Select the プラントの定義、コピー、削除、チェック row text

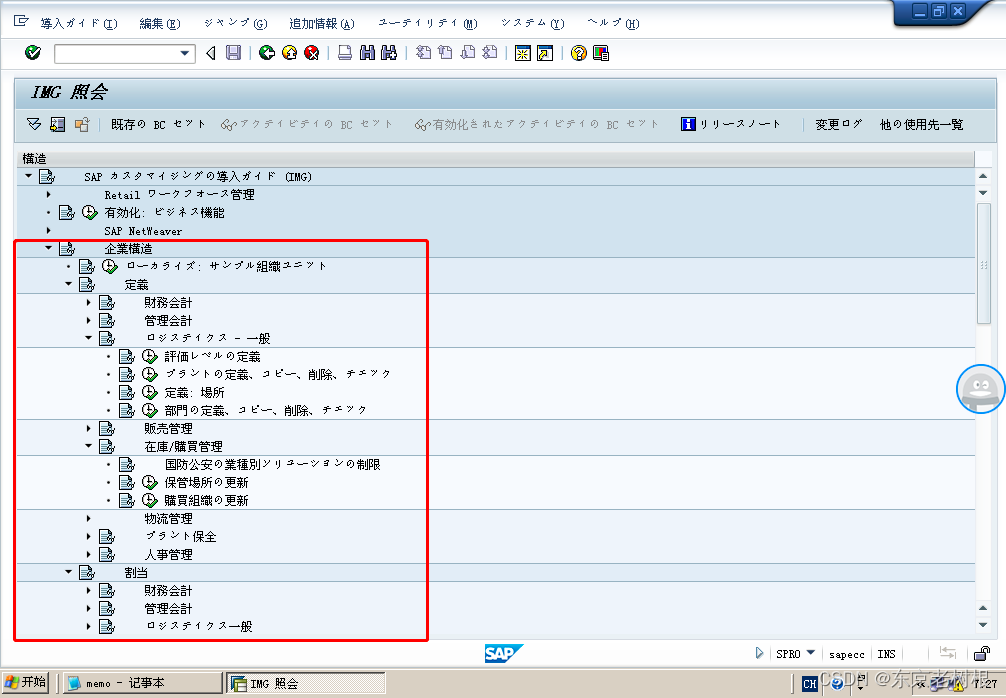pos(278,374)
